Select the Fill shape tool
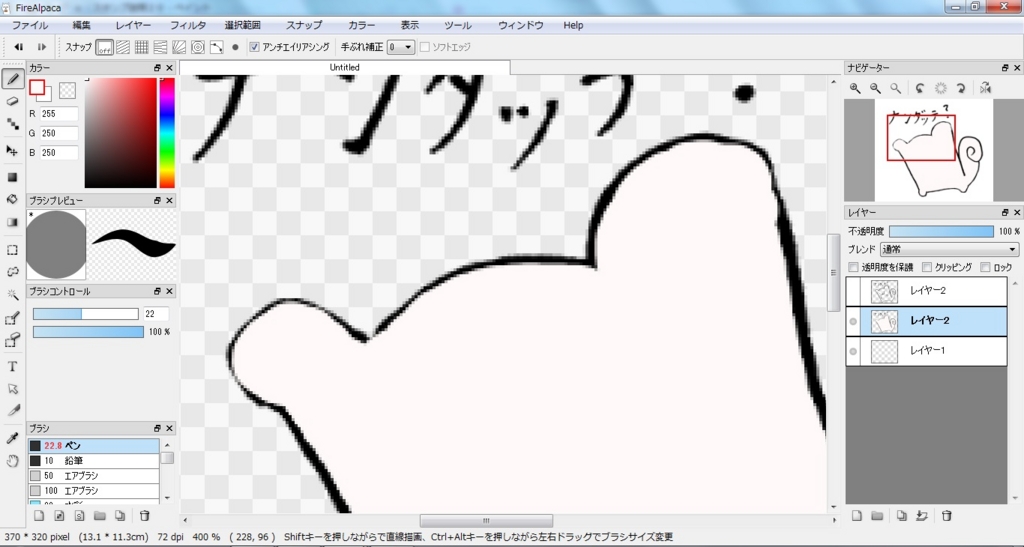Screen dimensions: 1024x547 click(x=12, y=178)
